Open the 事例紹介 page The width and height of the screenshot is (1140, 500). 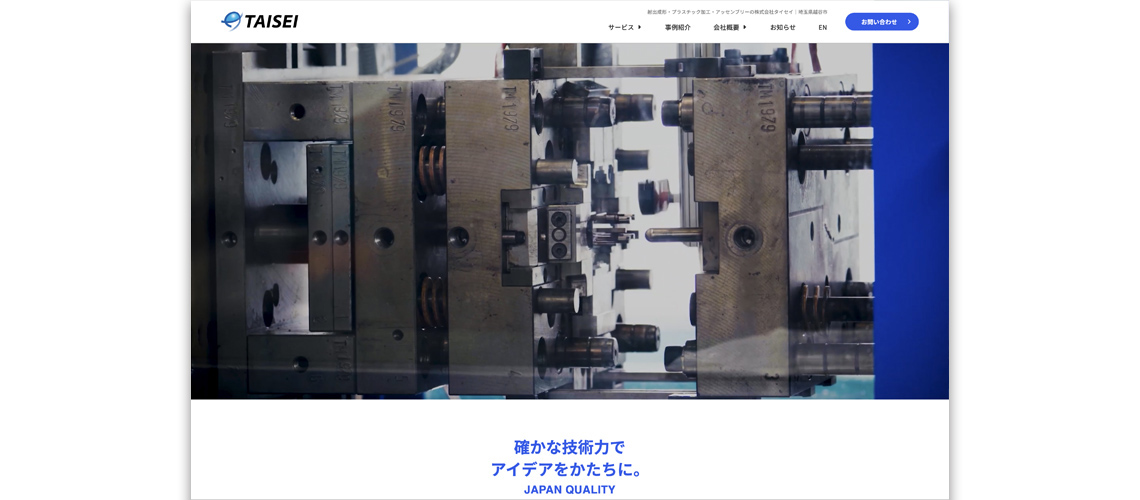[678, 28]
